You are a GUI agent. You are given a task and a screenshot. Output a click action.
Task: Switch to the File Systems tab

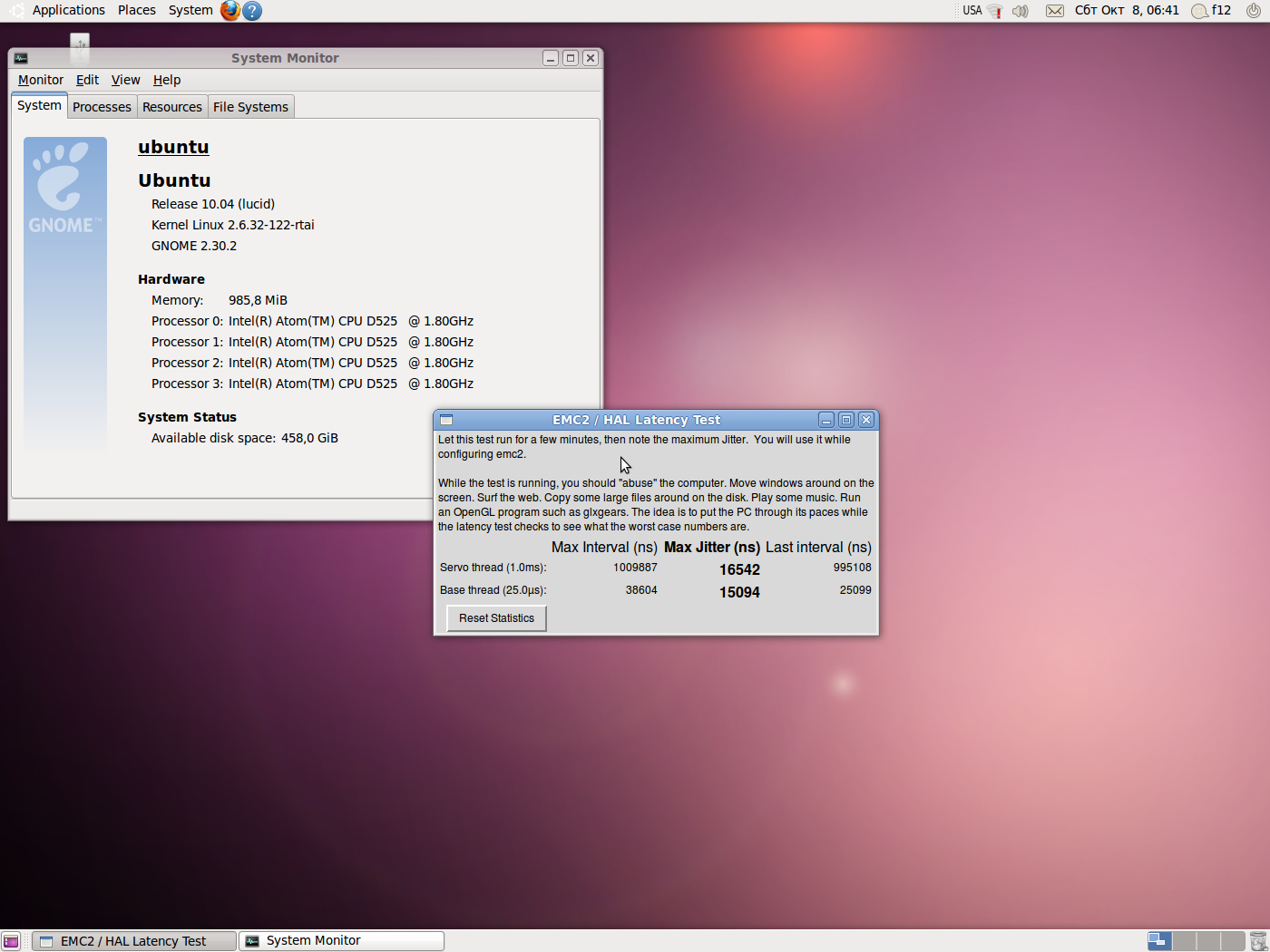(x=250, y=107)
